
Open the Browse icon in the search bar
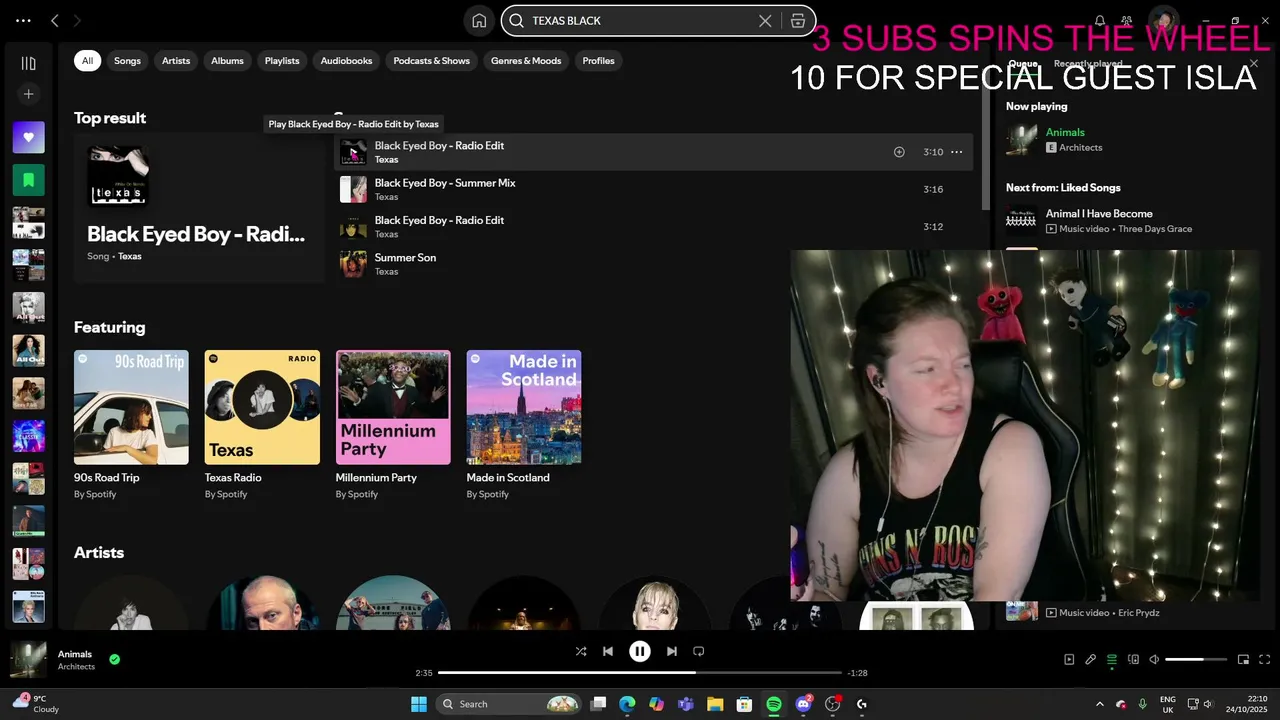[x=798, y=21]
